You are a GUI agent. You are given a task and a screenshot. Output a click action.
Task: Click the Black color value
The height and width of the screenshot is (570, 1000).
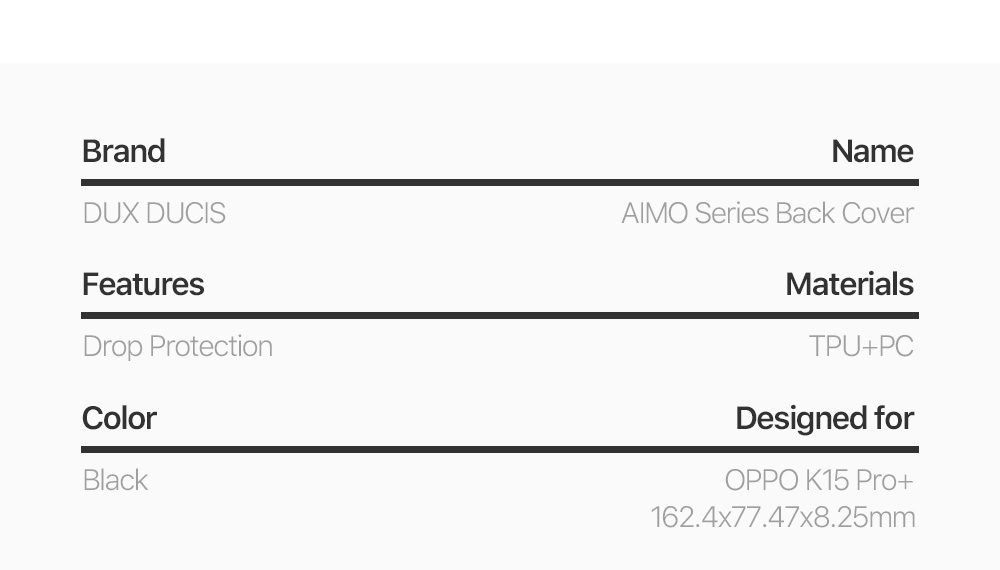tap(115, 481)
